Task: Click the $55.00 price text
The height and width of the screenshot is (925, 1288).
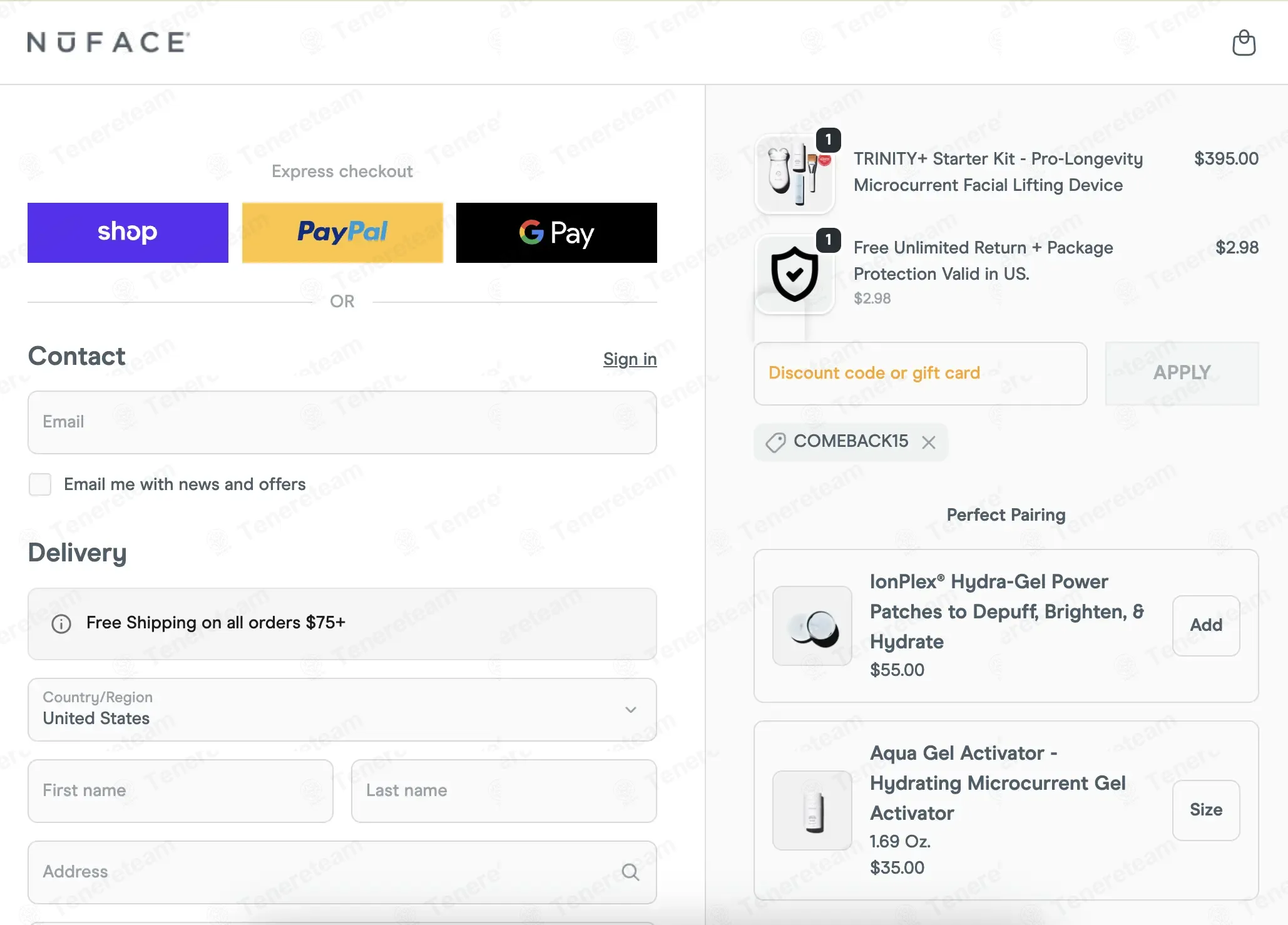Action: coord(897,670)
